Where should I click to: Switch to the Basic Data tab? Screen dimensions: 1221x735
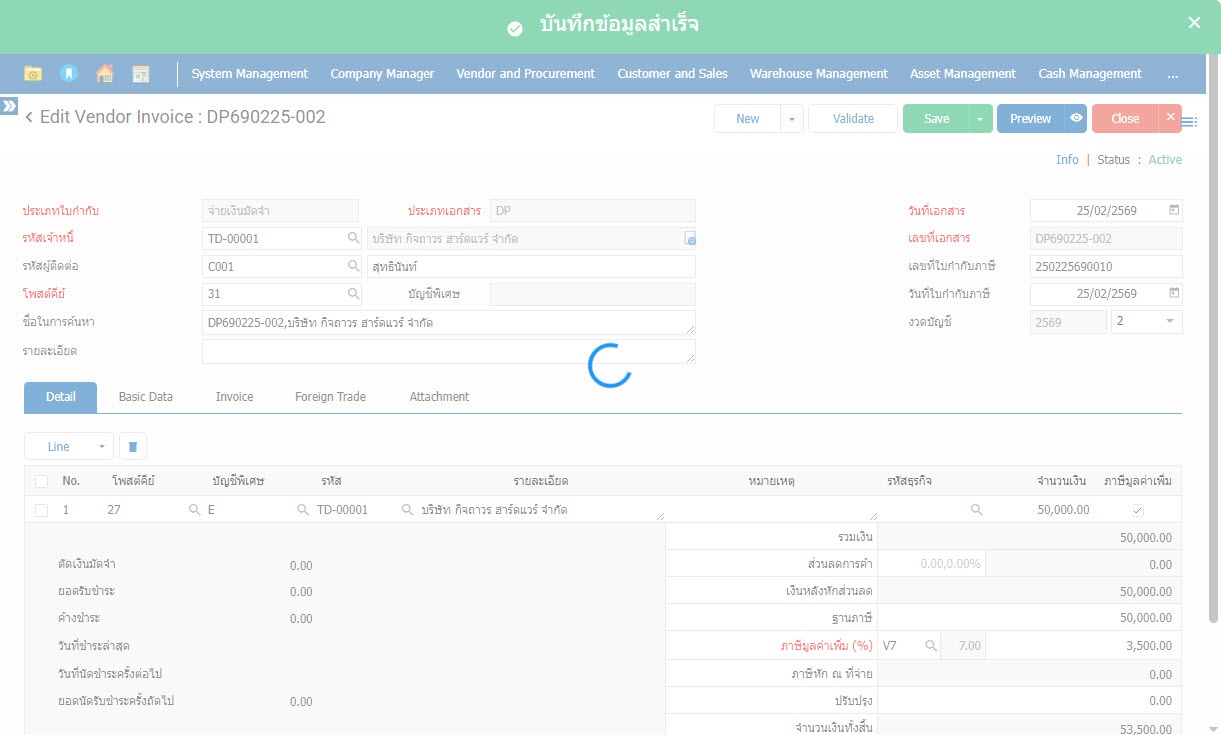[x=146, y=397]
